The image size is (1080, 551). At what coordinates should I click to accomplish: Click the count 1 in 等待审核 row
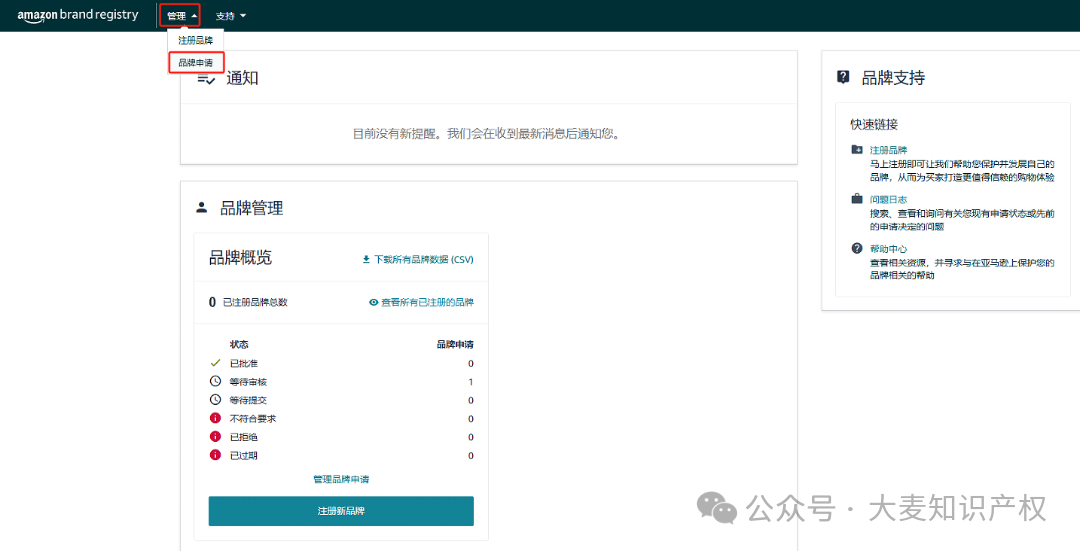[471, 382]
